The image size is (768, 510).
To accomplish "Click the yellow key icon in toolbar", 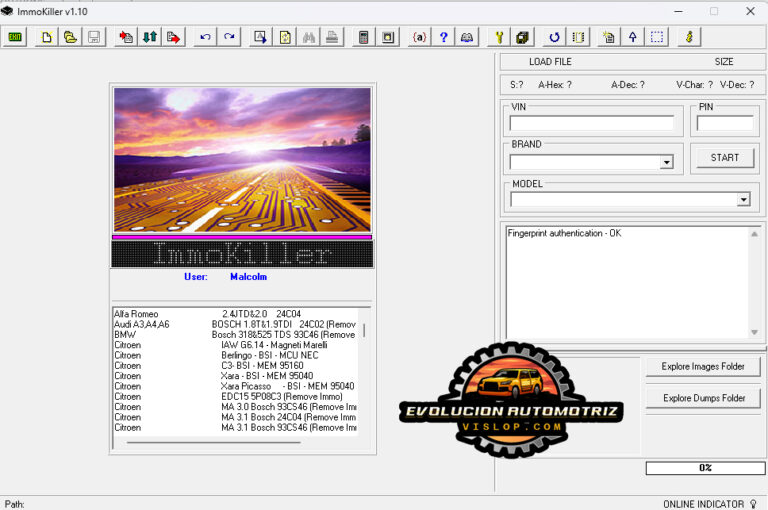I will (498, 37).
